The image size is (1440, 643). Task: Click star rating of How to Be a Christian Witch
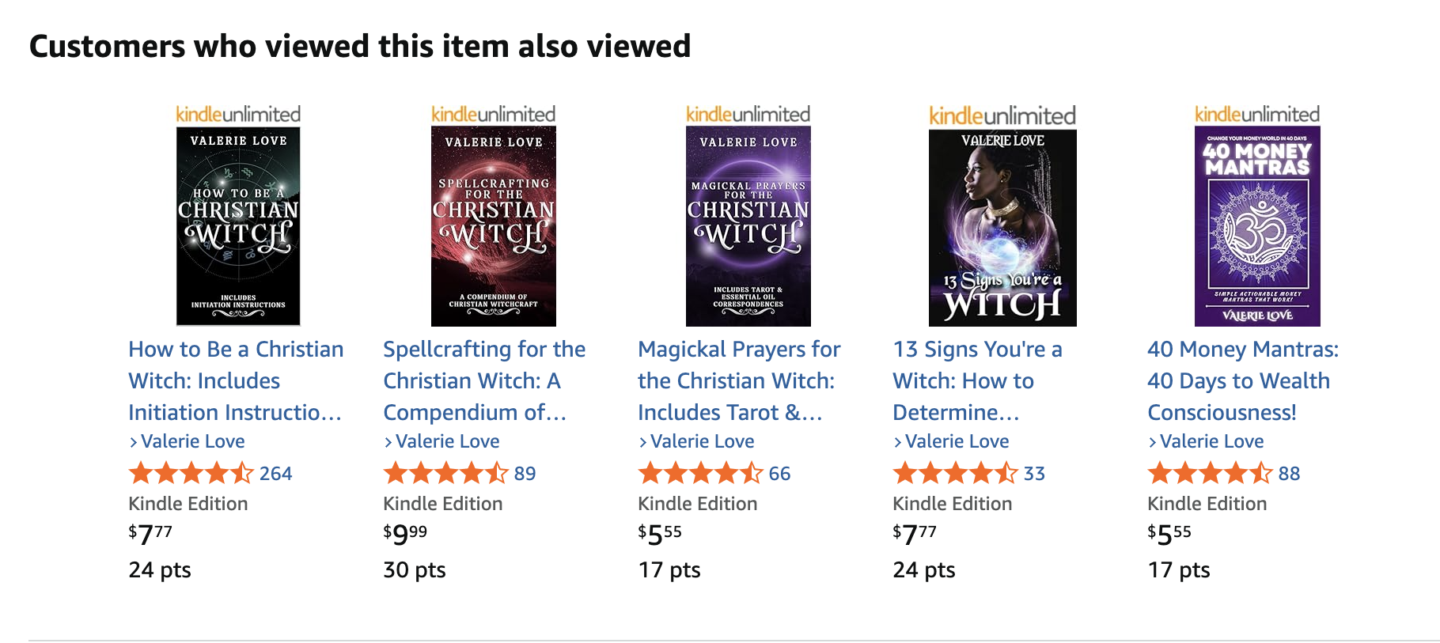[x=191, y=473]
